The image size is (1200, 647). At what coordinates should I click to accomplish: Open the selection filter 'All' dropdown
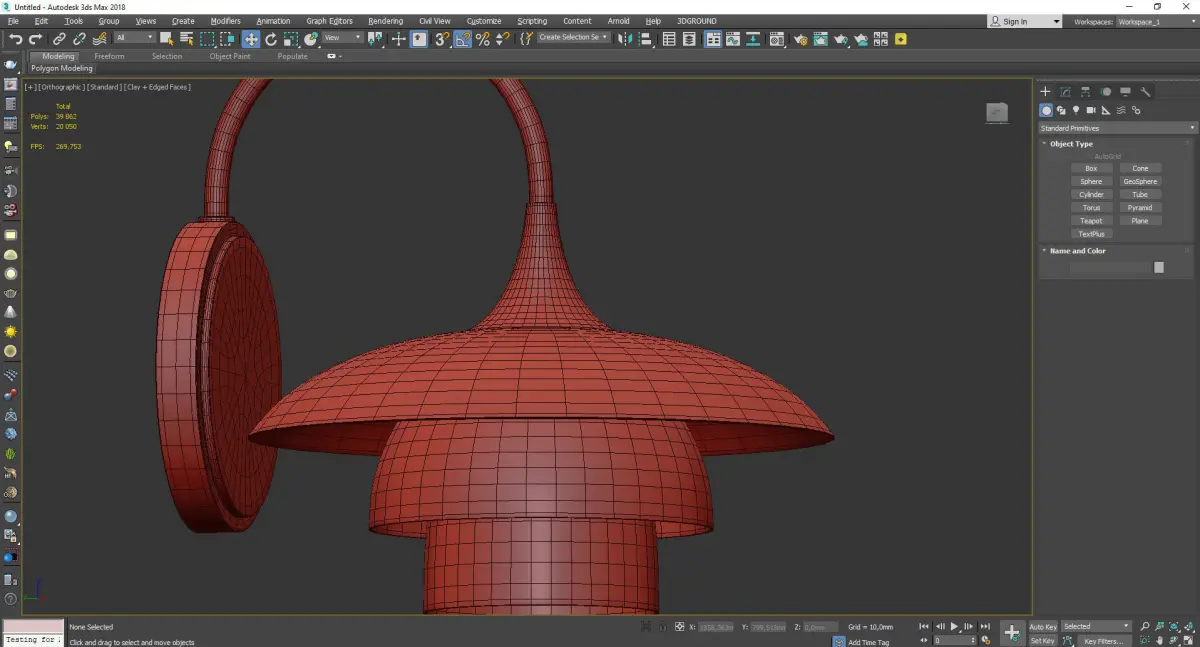[134, 38]
